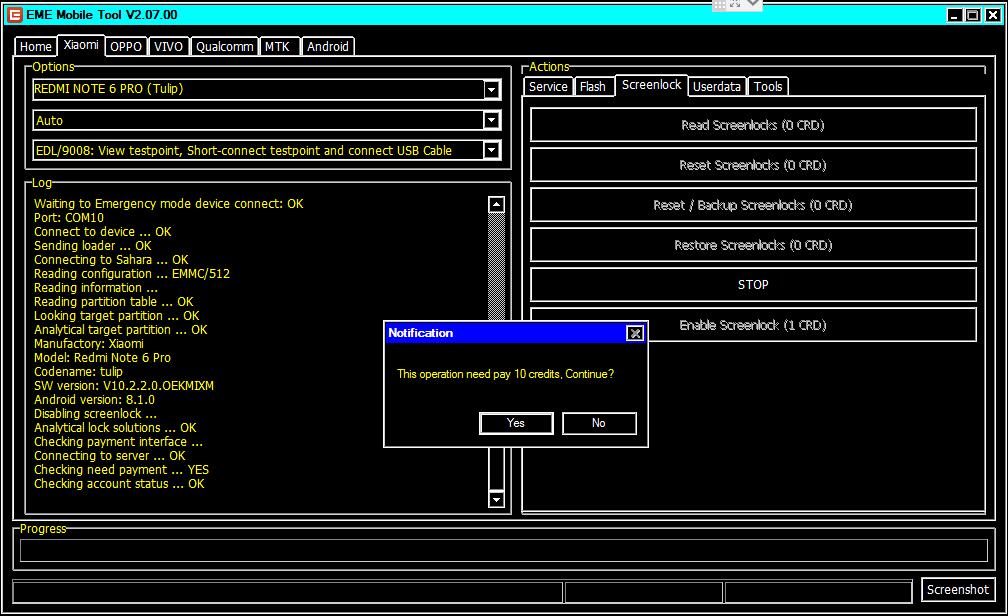Viewport: 1008px width, 616px height.
Task: Click 'Codename: tulip' log line
Action: [x=78, y=372]
